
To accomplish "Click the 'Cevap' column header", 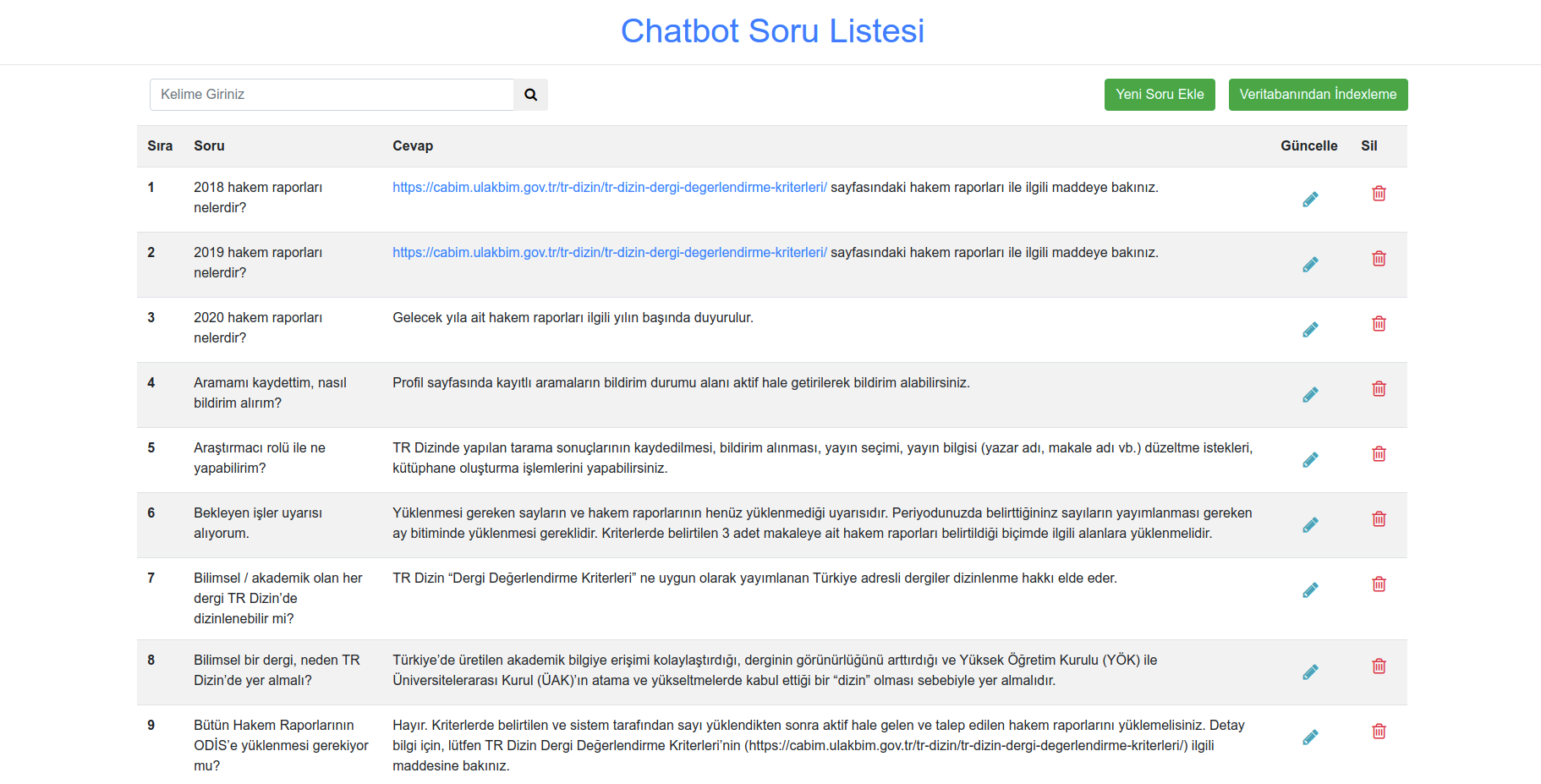I will click(413, 146).
